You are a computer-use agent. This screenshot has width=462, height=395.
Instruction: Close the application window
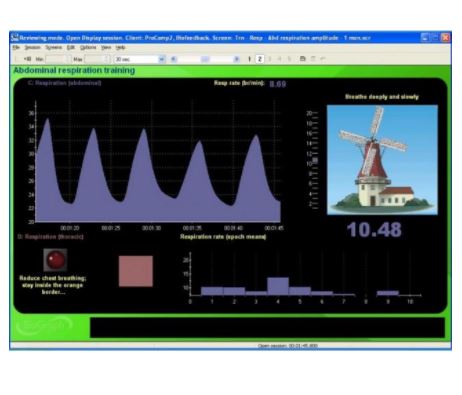coord(445,37)
